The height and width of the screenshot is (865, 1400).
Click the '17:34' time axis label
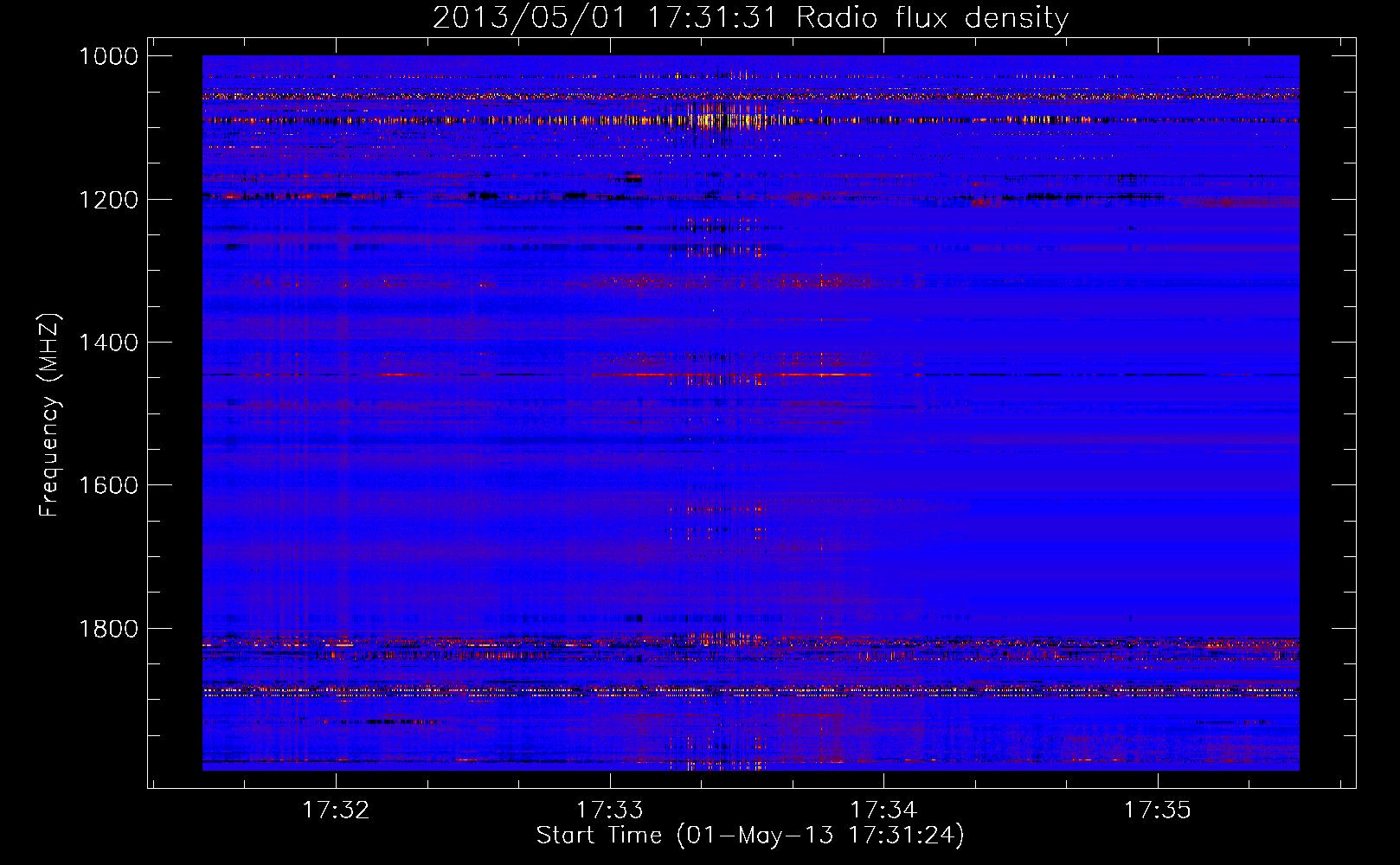coord(883,810)
